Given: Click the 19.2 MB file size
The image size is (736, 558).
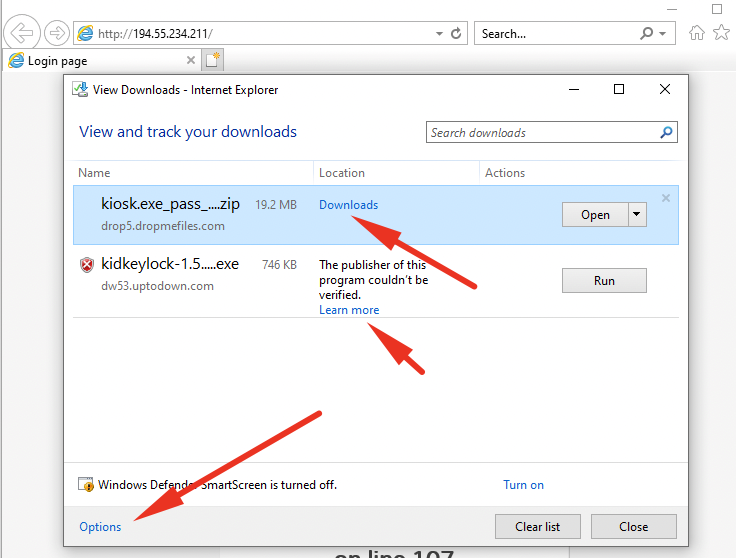Looking at the screenshot, I should pos(276,205).
